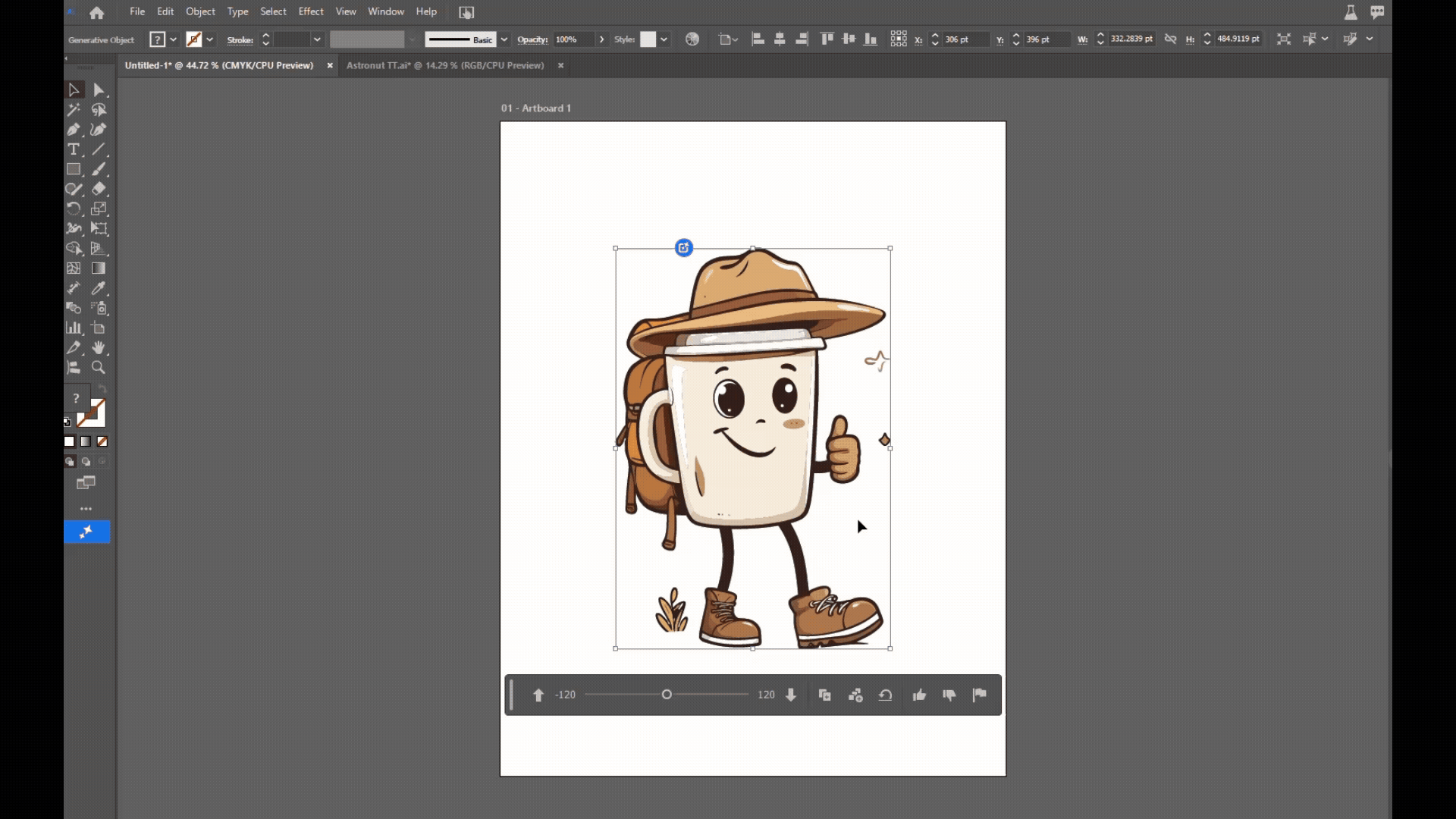Click the Stroke label link

tap(240, 40)
